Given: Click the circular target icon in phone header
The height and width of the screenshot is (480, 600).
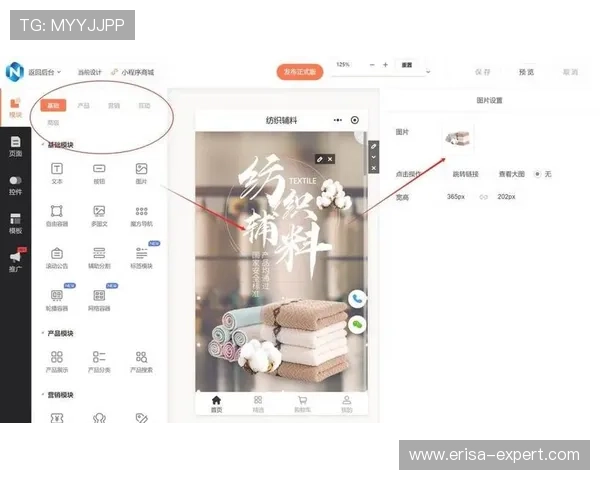Looking at the screenshot, I should [355, 120].
